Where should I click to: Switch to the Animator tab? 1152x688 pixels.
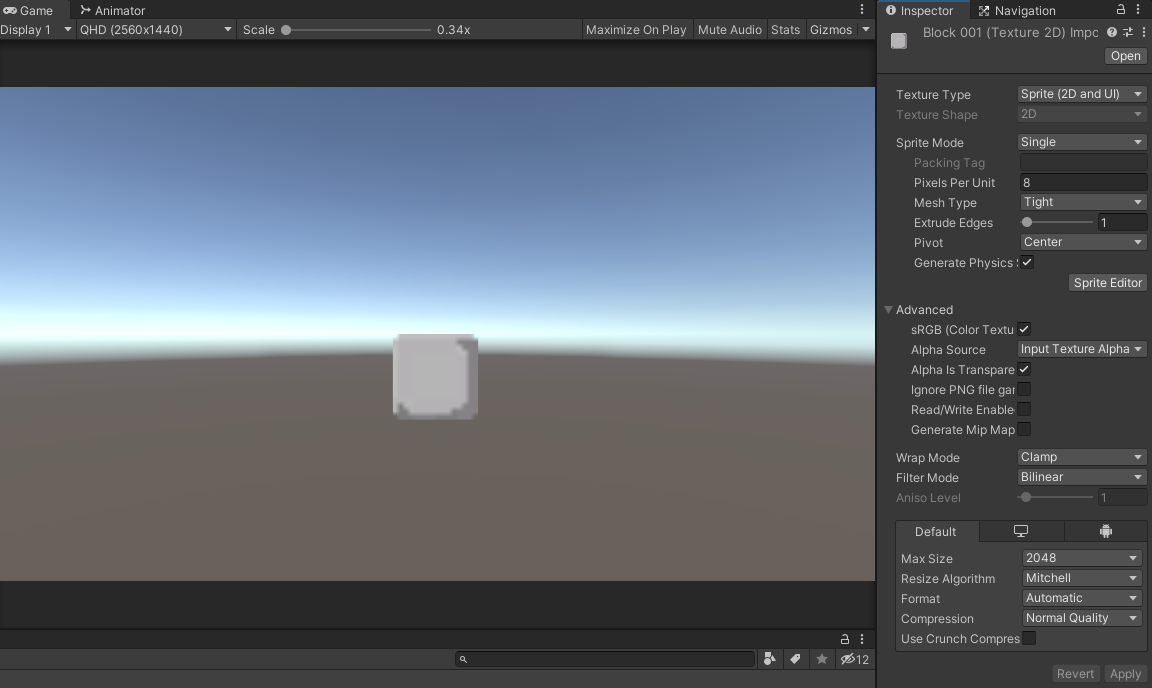112,10
